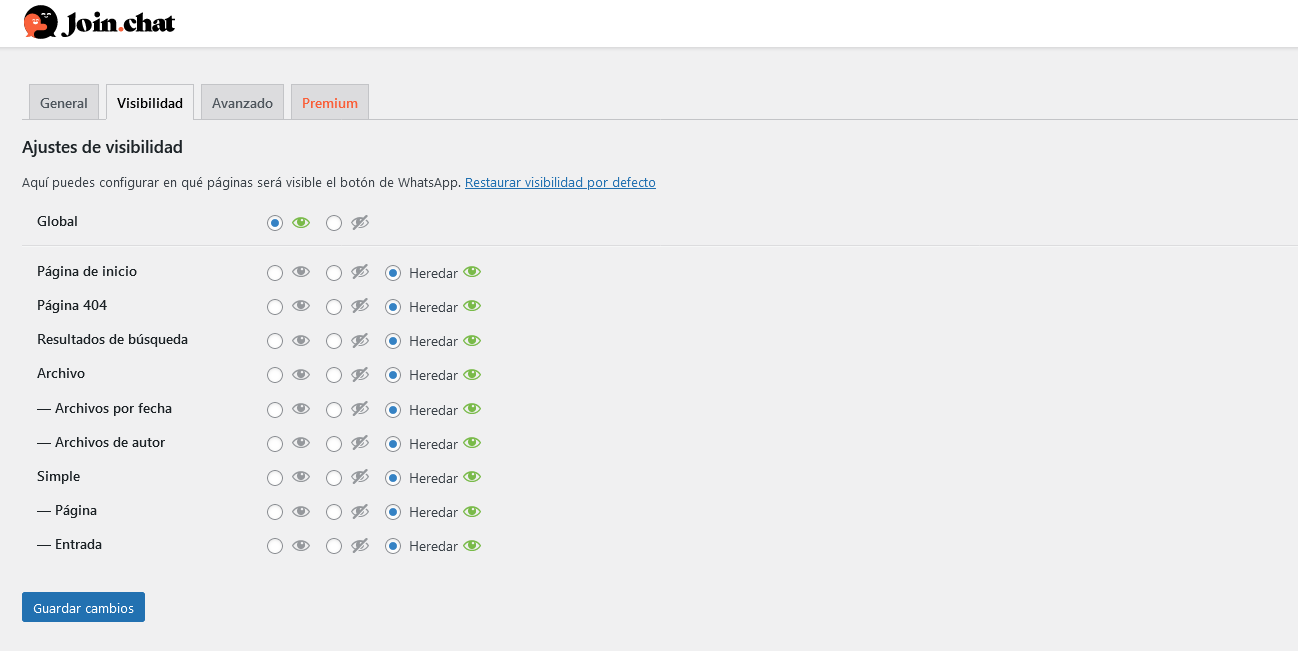1298x651 pixels.
Task: Click the visible eye icon for Archivo
Action: (x=301, y=375)
